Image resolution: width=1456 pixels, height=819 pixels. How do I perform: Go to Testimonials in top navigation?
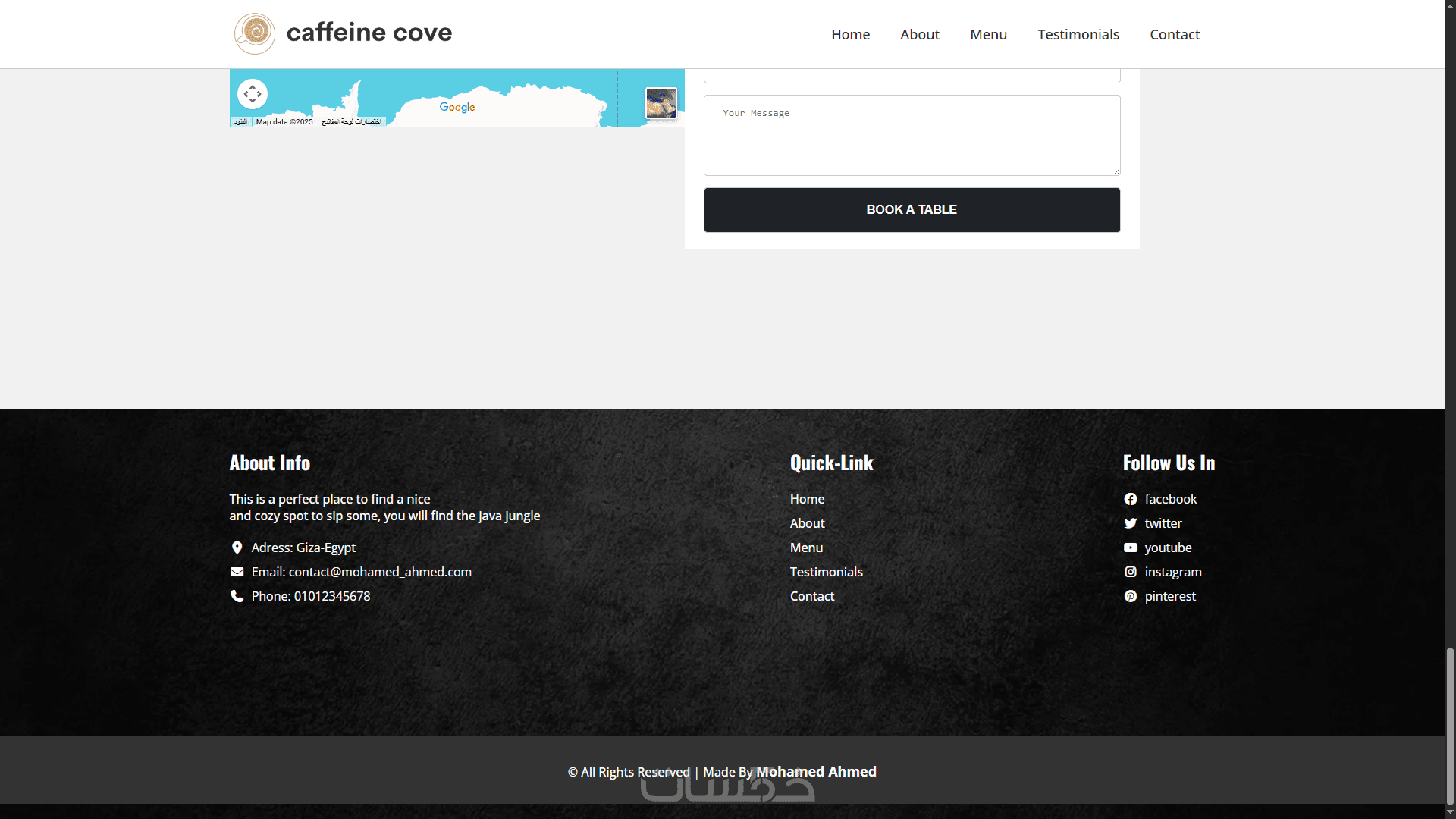tap(1078, 34)
